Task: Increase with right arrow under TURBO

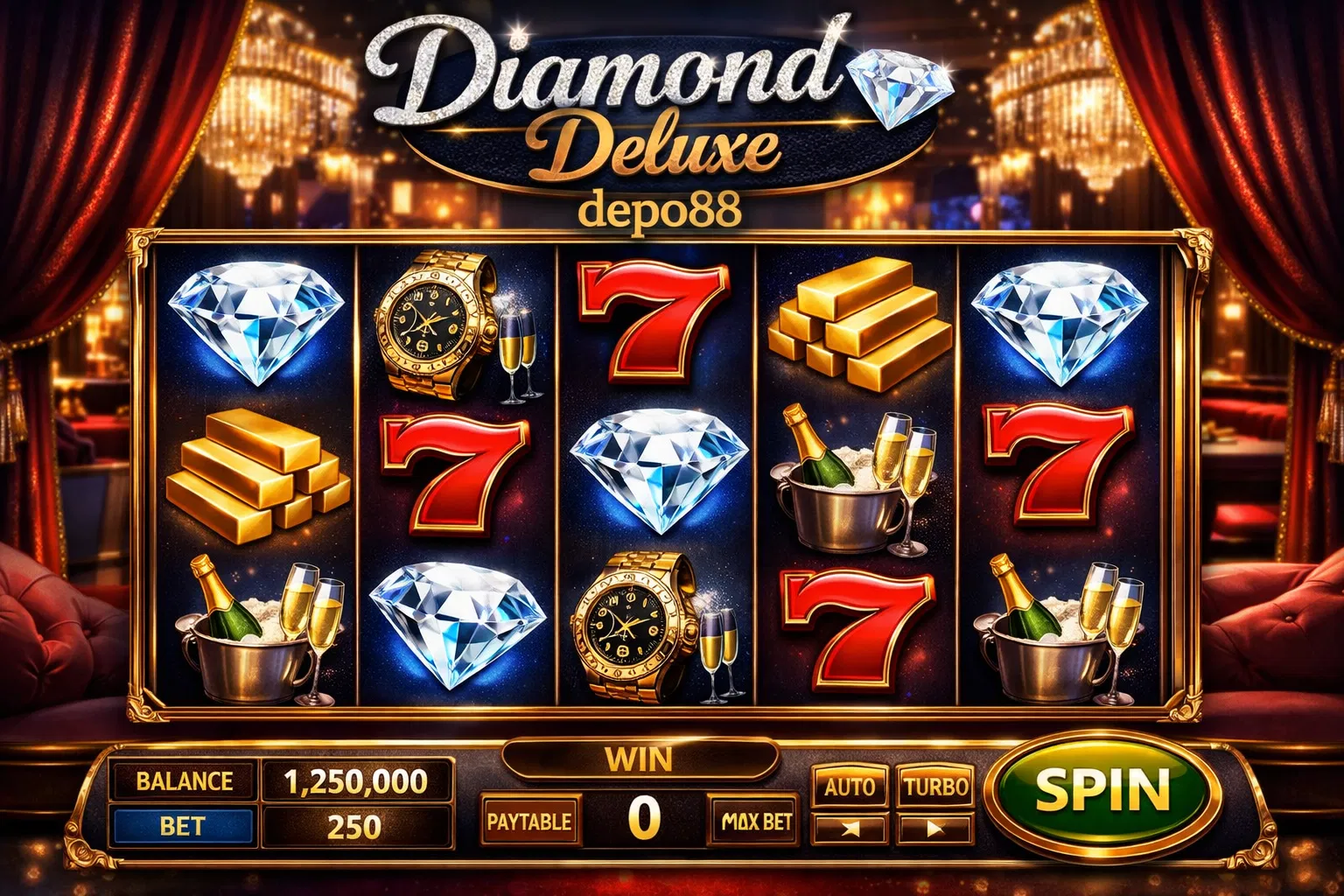Action: coord(935,829)
